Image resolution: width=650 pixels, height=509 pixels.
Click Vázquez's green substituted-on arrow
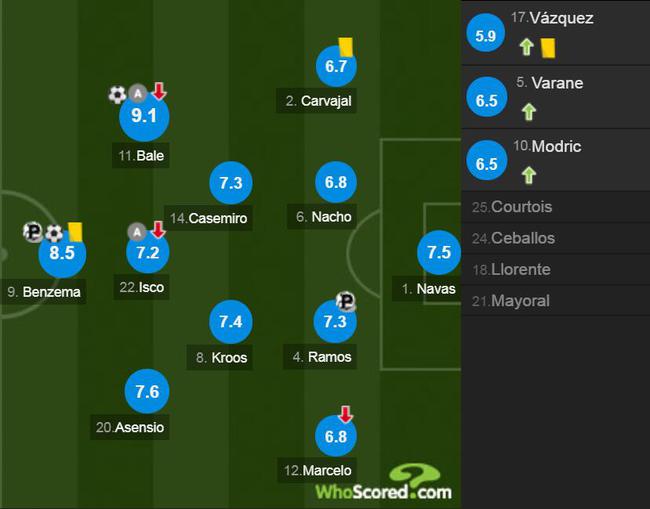527,47
